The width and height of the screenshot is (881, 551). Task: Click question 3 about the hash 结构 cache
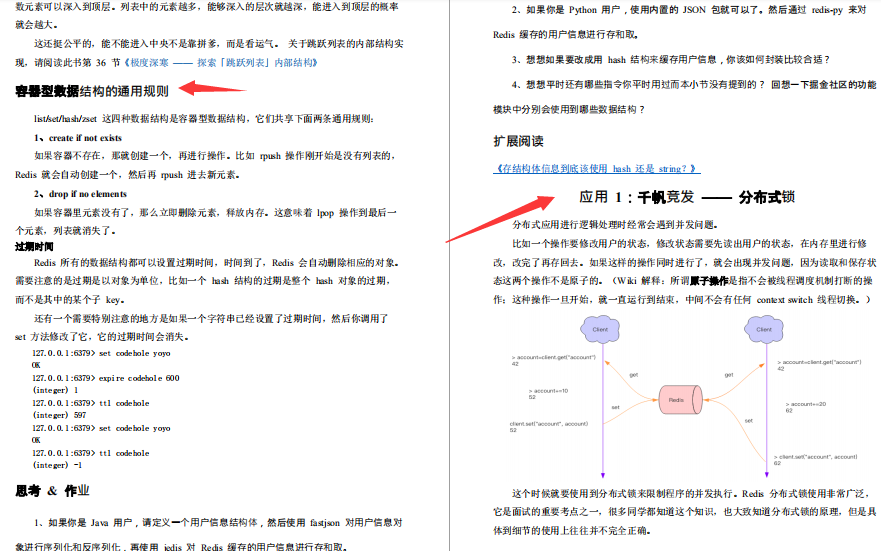pyautogui.click(x=670, y=60)
